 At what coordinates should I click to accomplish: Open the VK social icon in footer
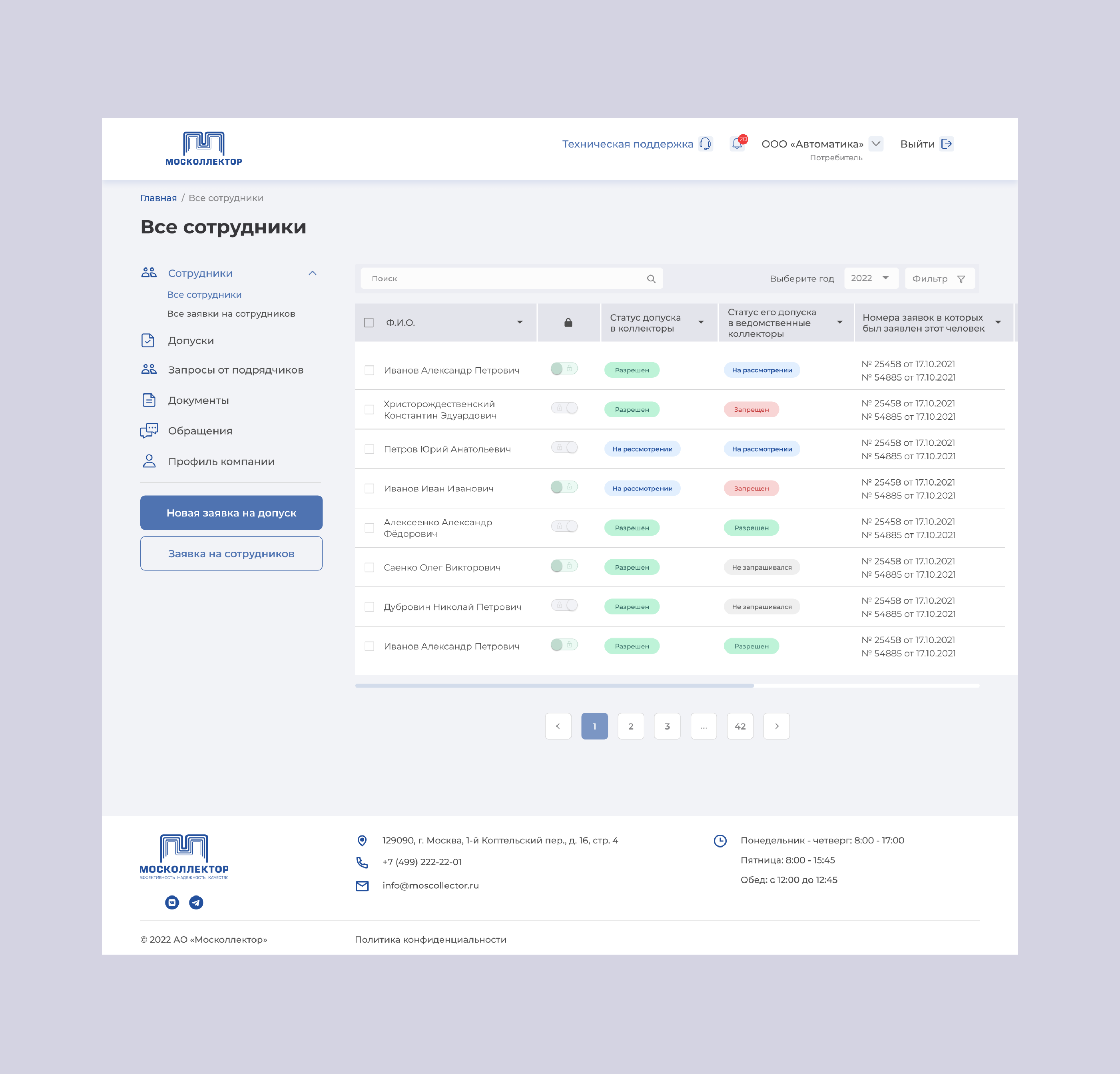172,902
